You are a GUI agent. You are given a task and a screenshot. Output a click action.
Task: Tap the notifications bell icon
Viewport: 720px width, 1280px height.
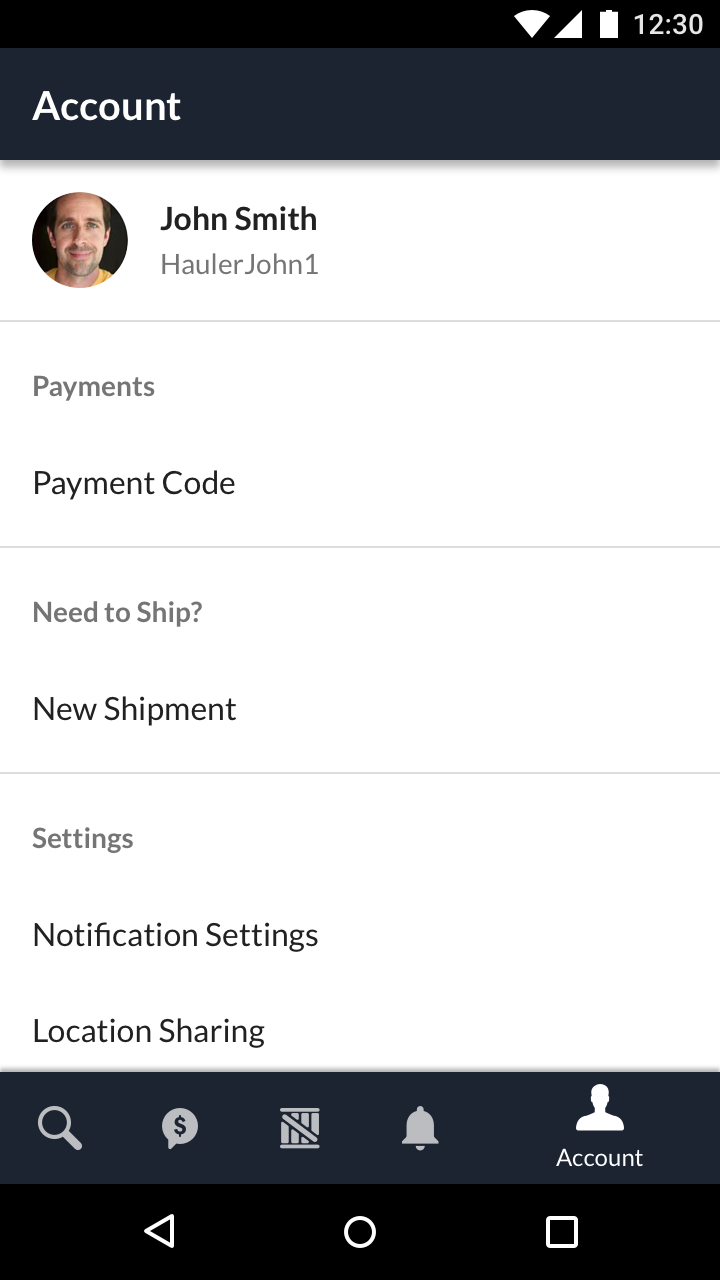click(x=420, y=1128)
